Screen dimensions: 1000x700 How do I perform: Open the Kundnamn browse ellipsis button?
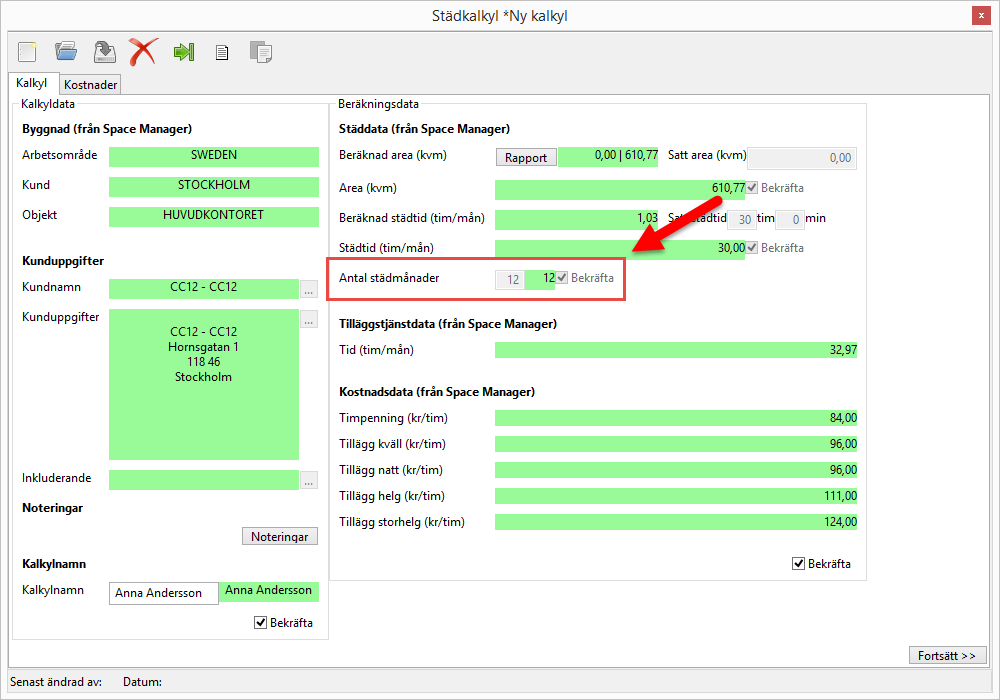pos(309,290)
